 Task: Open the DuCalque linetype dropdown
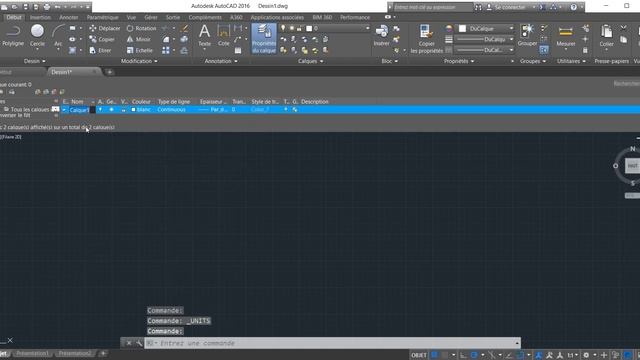tap(511, 50)
